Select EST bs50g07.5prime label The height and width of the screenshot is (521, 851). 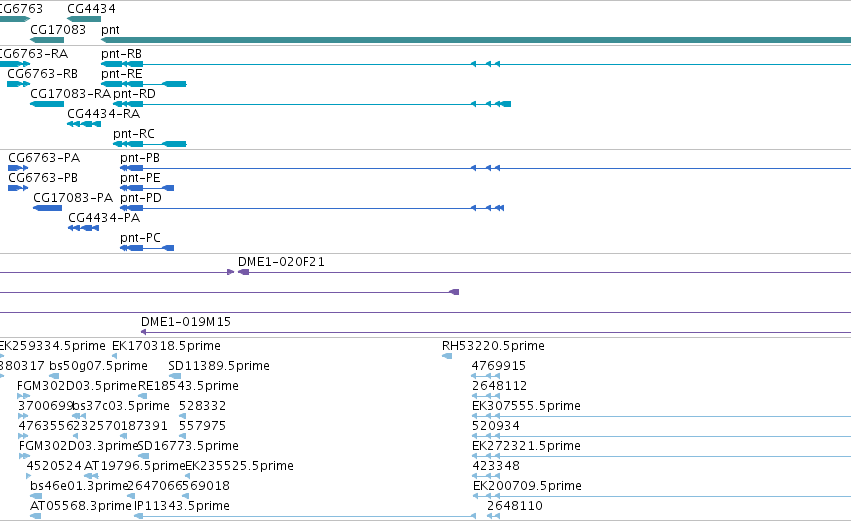pos(98,366)
